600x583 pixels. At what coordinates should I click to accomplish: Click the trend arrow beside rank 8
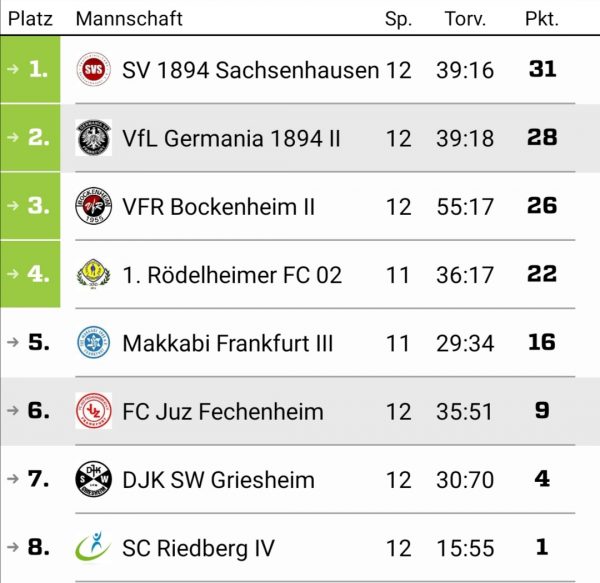pyautogui.click(x=13, y=547)
